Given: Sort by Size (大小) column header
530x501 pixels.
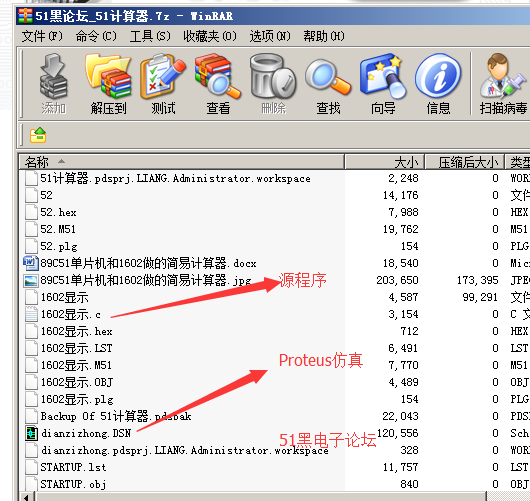Looking at the screenshot, I should (385, 162).
